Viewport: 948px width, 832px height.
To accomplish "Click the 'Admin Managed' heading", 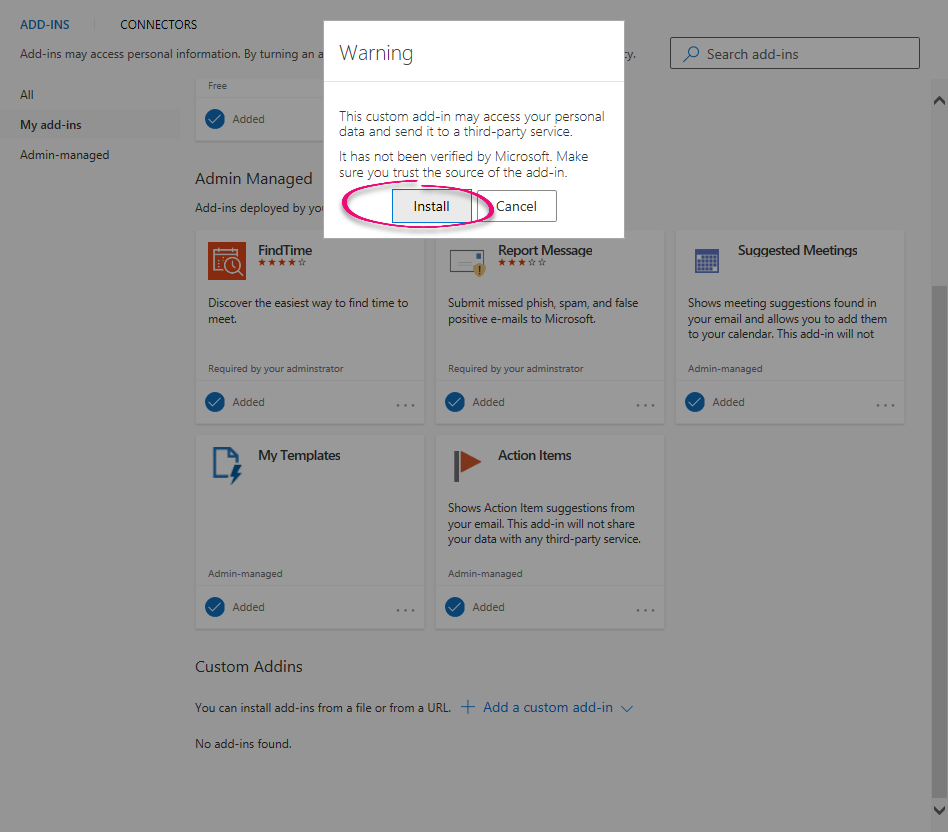I will (253, 178).
